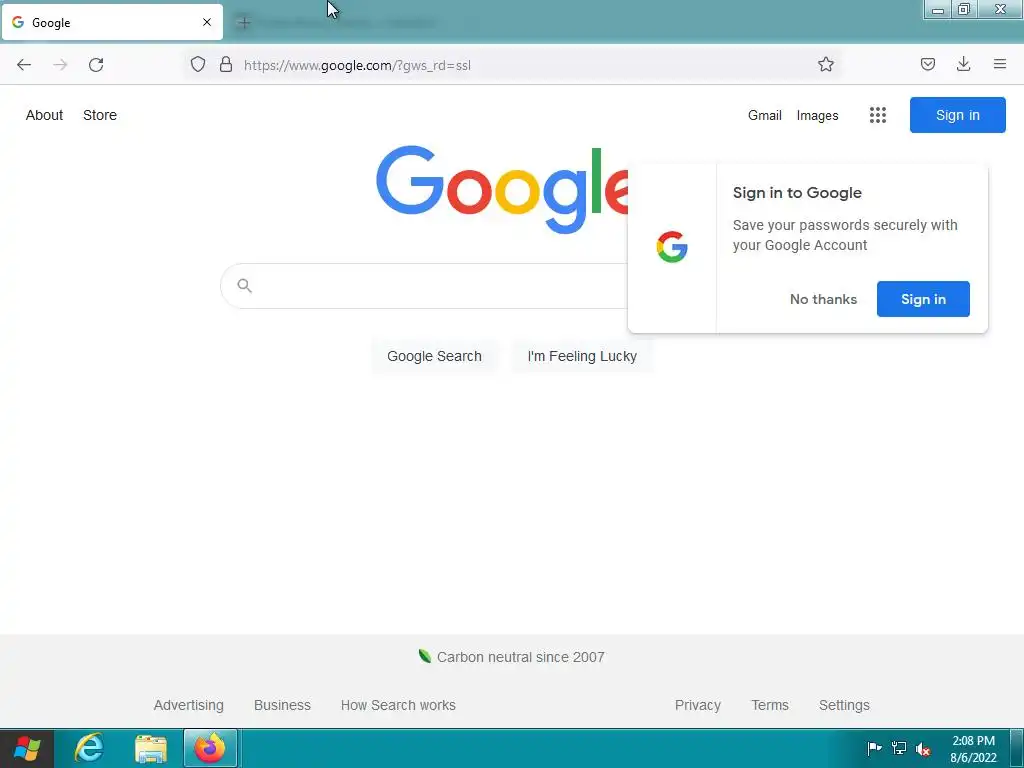Click the I'm Feeling Lucky button
Screen dimensions: 1024x768
click(x=582, y=356)
